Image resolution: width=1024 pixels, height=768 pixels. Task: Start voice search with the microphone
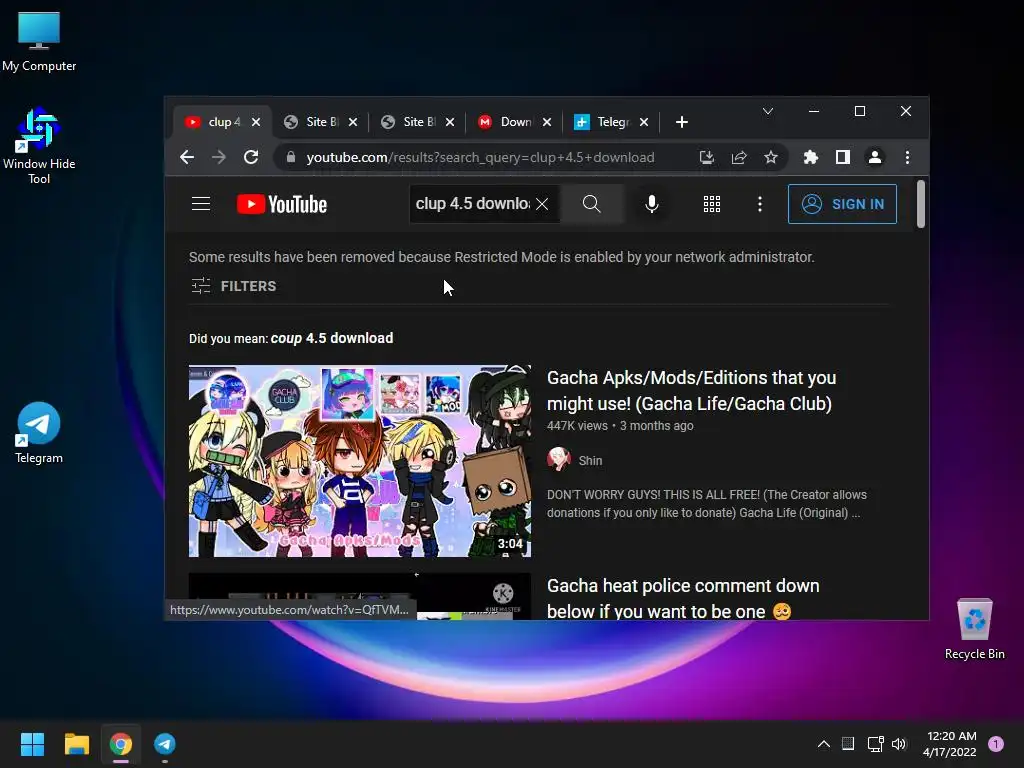(x=651, y=204)
